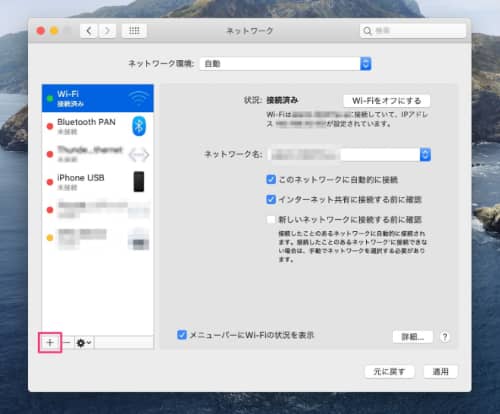Open the gear action menu
Viewport: 500px width, 414px height.
[84, 342]
